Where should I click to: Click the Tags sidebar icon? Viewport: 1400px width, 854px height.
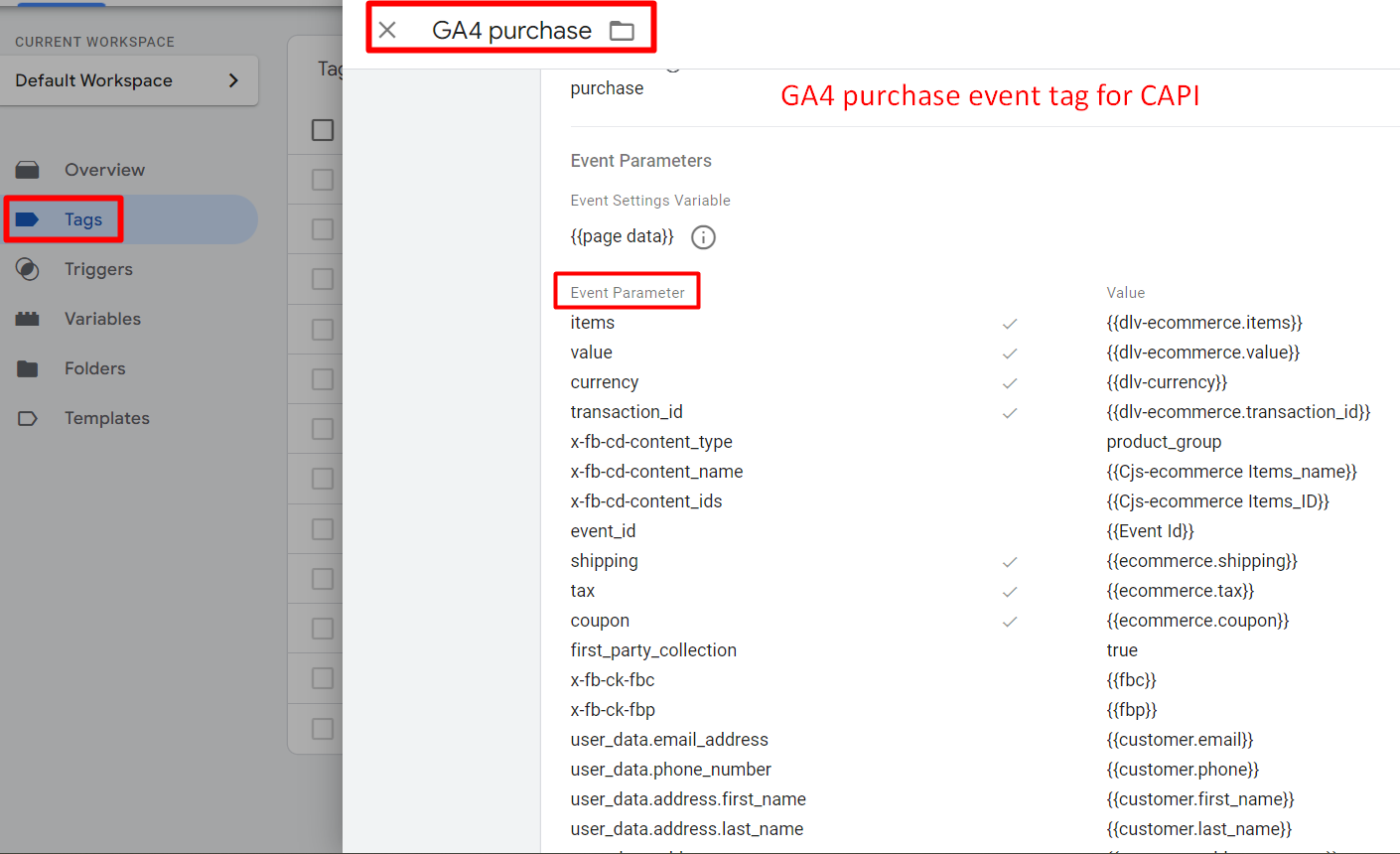[x=28, y=219]
